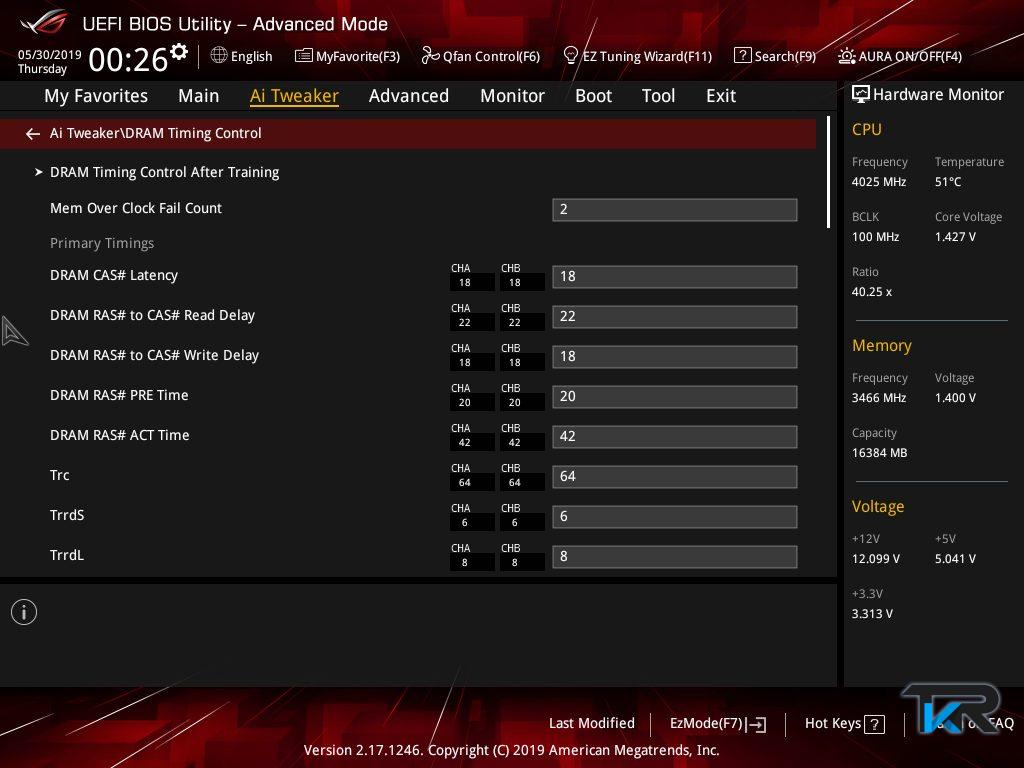The image size is (1024, 768).
Task: Click memory capacity 16384 MB value
Action: [880, 453]
